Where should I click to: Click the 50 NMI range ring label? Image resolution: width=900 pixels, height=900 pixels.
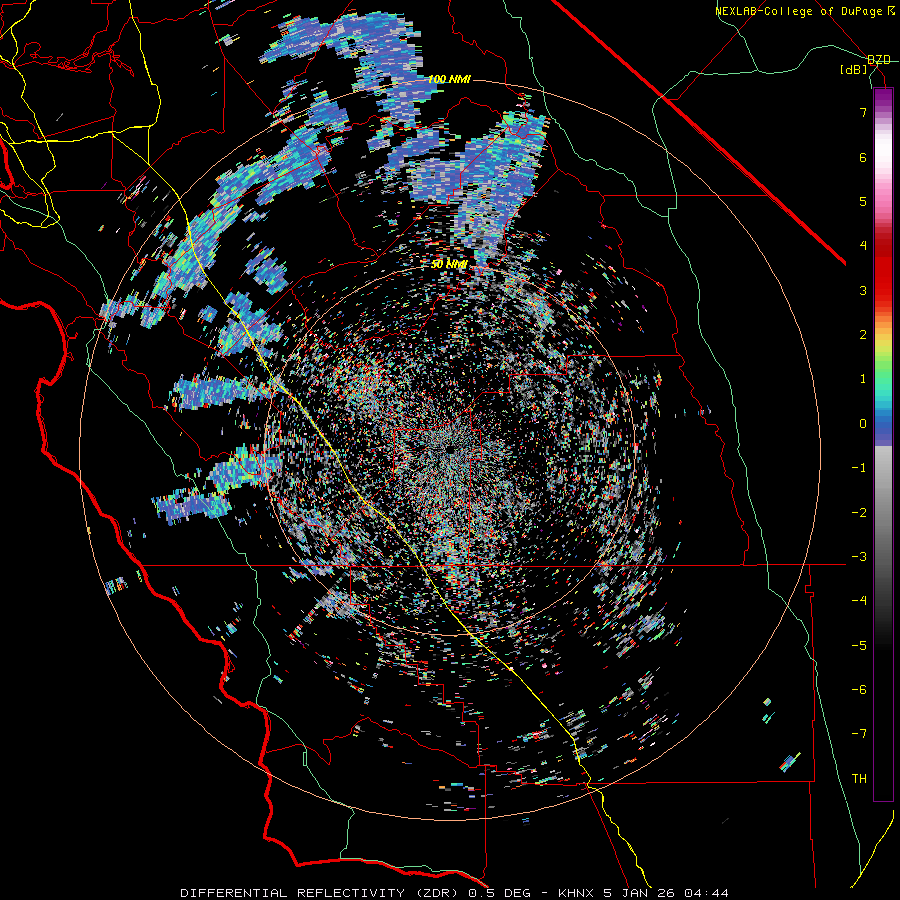tap(449, 265)
